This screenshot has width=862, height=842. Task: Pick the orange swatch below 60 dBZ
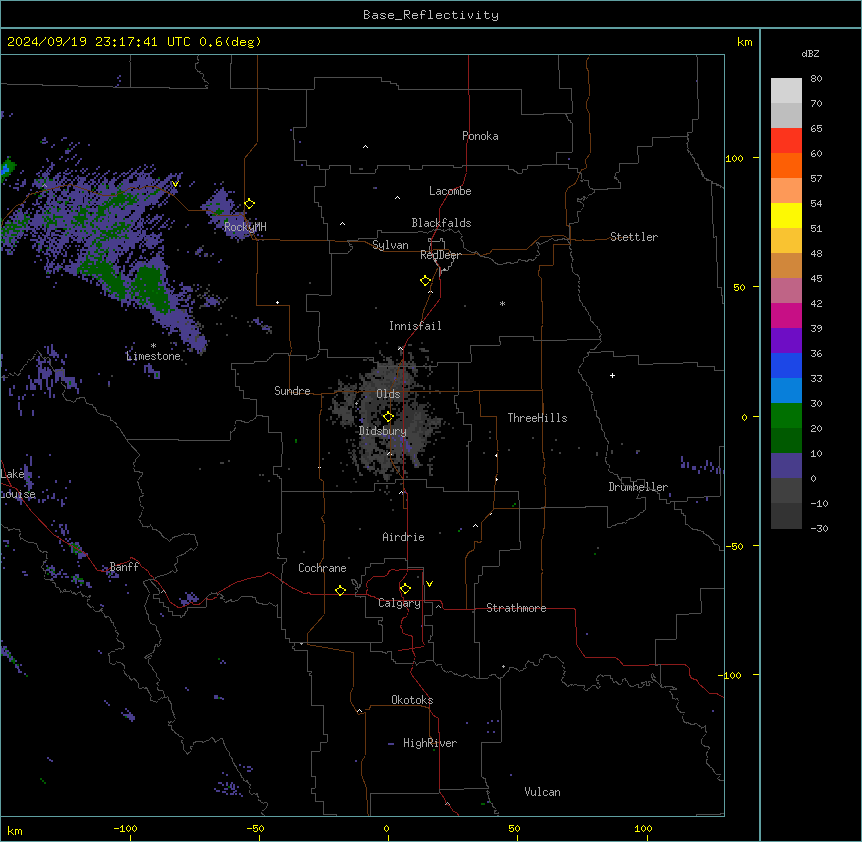pyautogui.click(x=786, y=165)
